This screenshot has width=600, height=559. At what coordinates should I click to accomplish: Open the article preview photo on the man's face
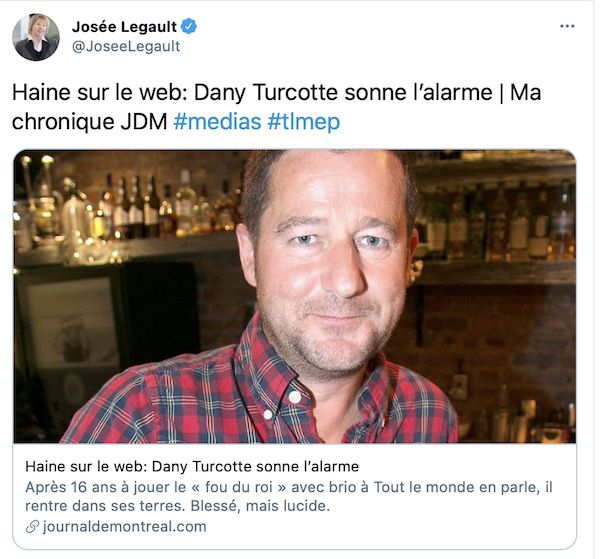(329, 260)
